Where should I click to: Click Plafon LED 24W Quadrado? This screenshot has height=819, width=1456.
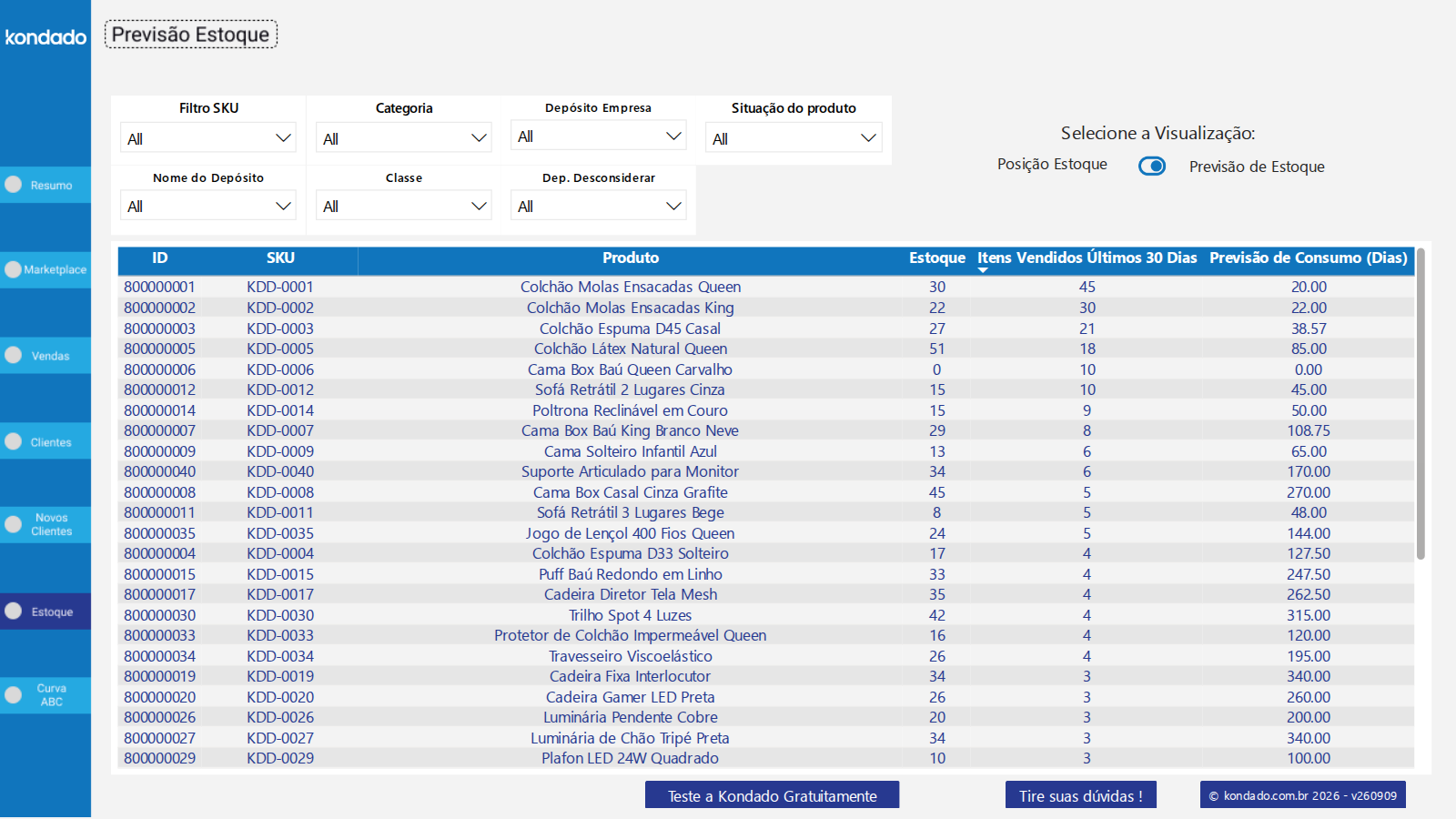pyautogui.click(x=631, y=758)
